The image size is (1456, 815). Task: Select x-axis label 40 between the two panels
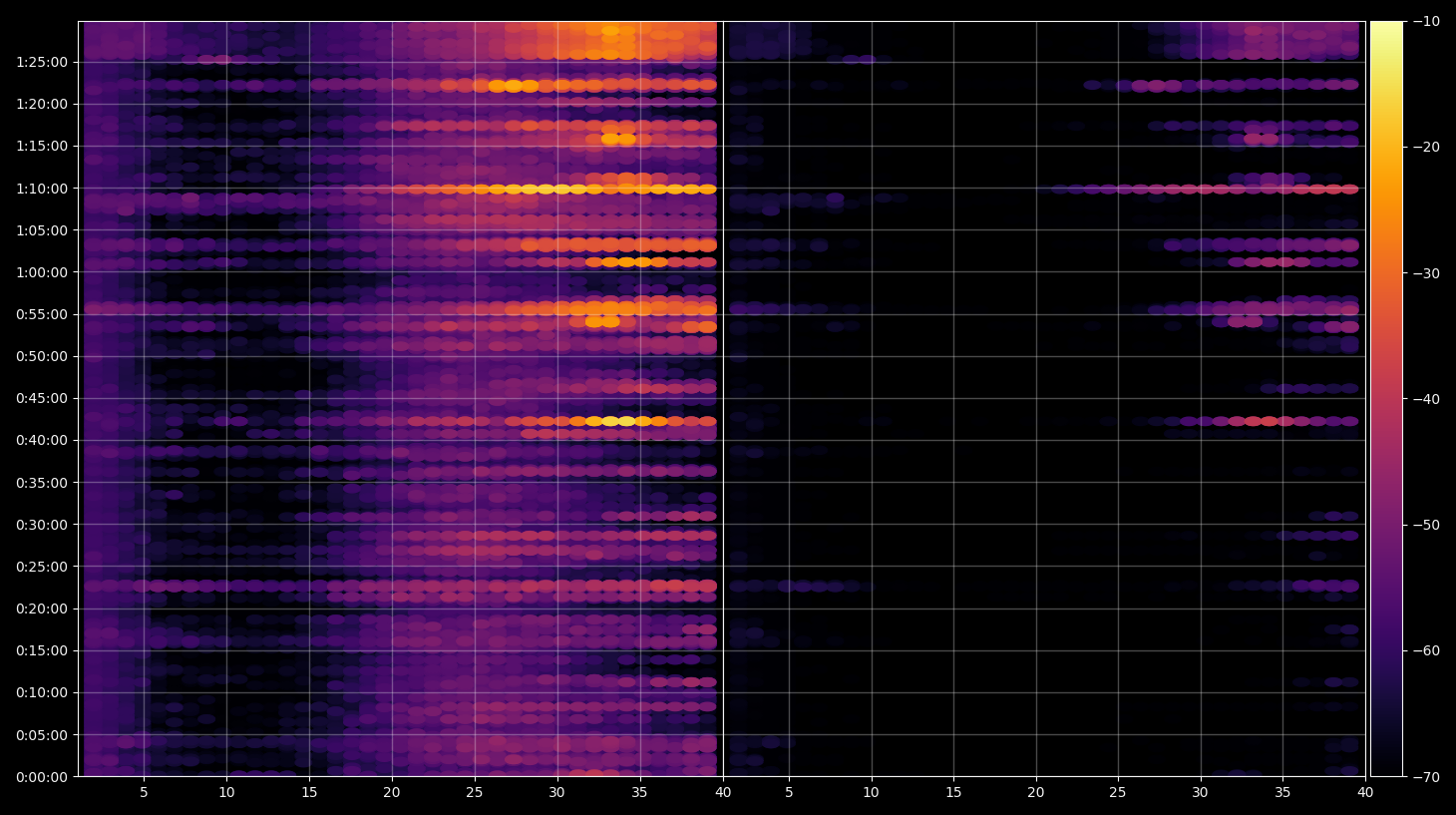click(723, 793)
